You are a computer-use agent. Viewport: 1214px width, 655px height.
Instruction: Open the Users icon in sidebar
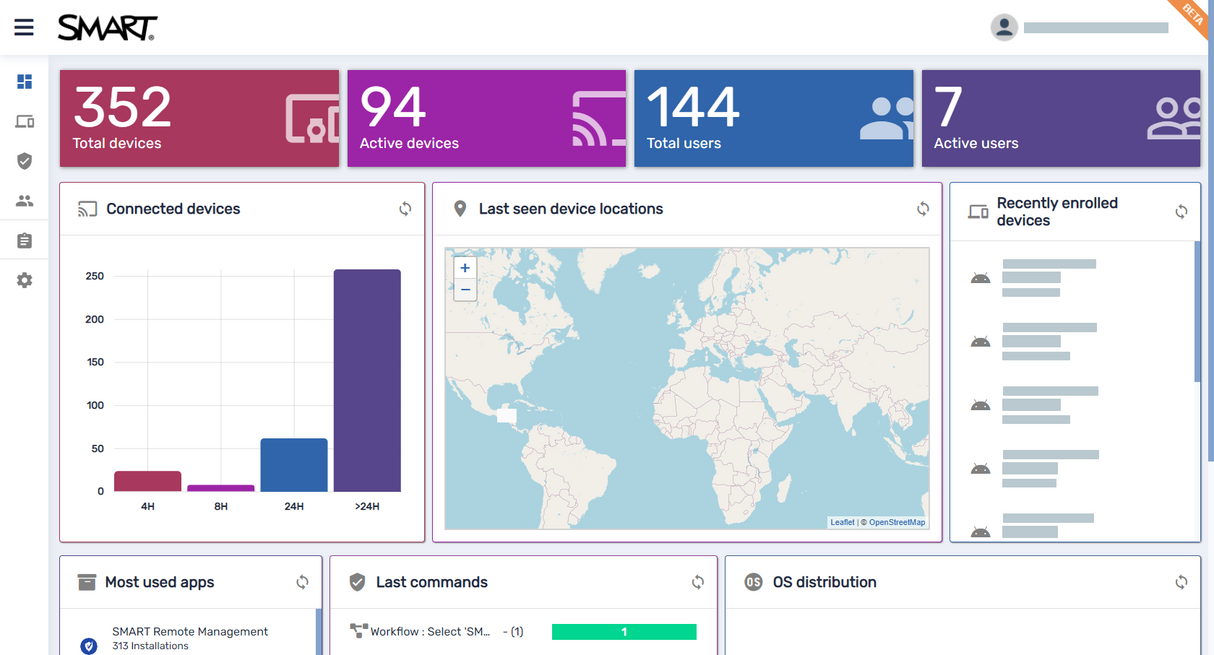[25, 201]
